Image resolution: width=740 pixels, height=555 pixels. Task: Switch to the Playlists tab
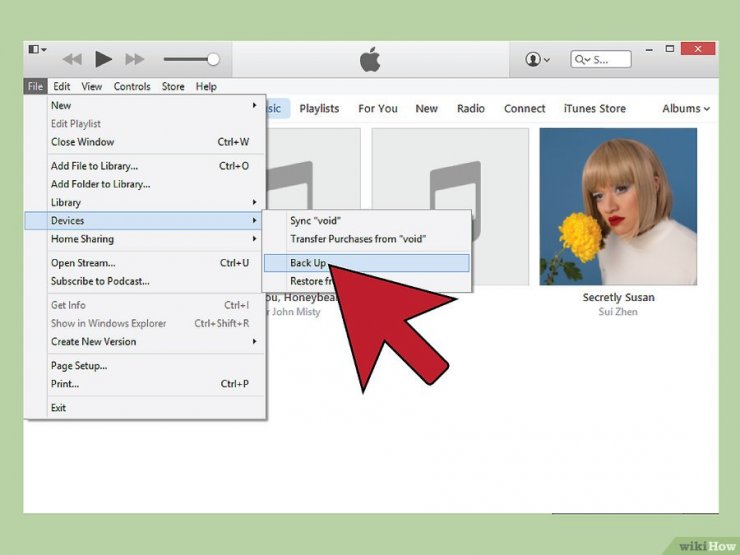pyautogui.click(x=319, y=109)
